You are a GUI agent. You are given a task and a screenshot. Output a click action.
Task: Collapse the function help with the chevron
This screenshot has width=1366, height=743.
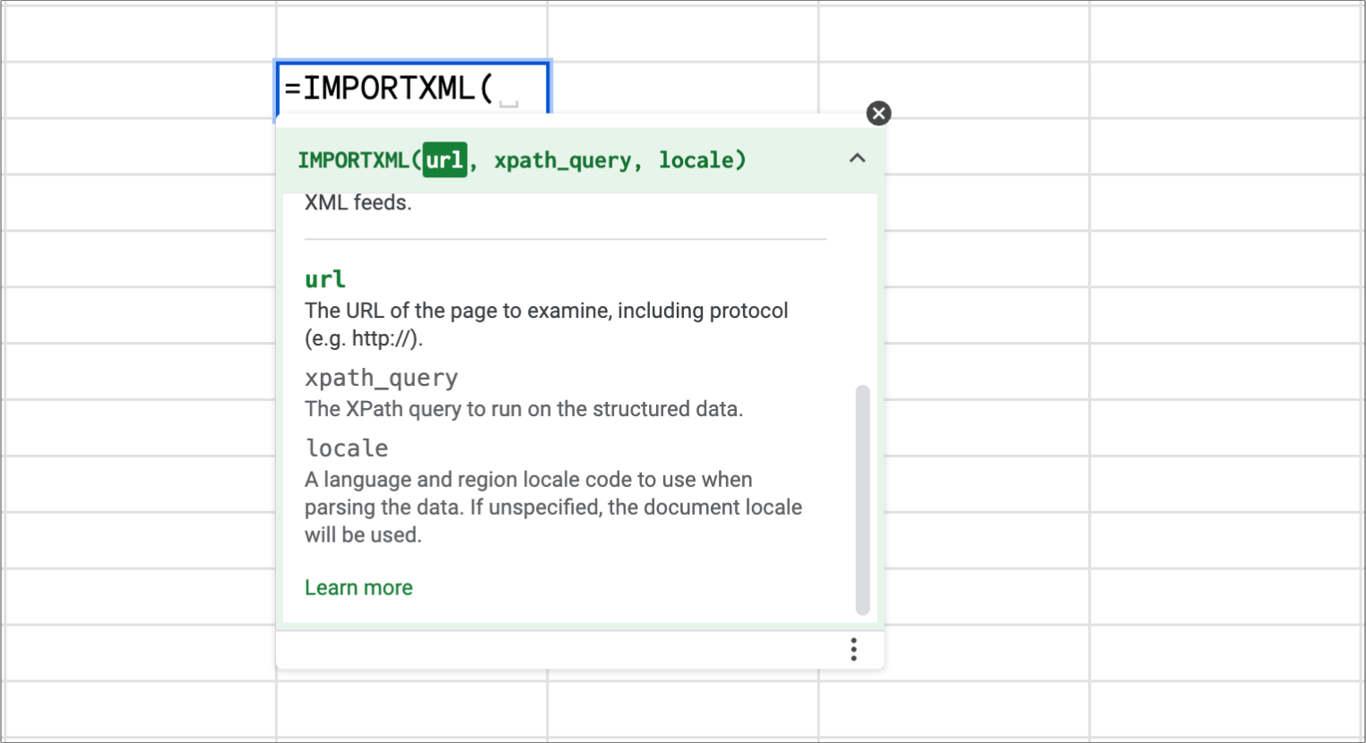click(x=857, y=158)
